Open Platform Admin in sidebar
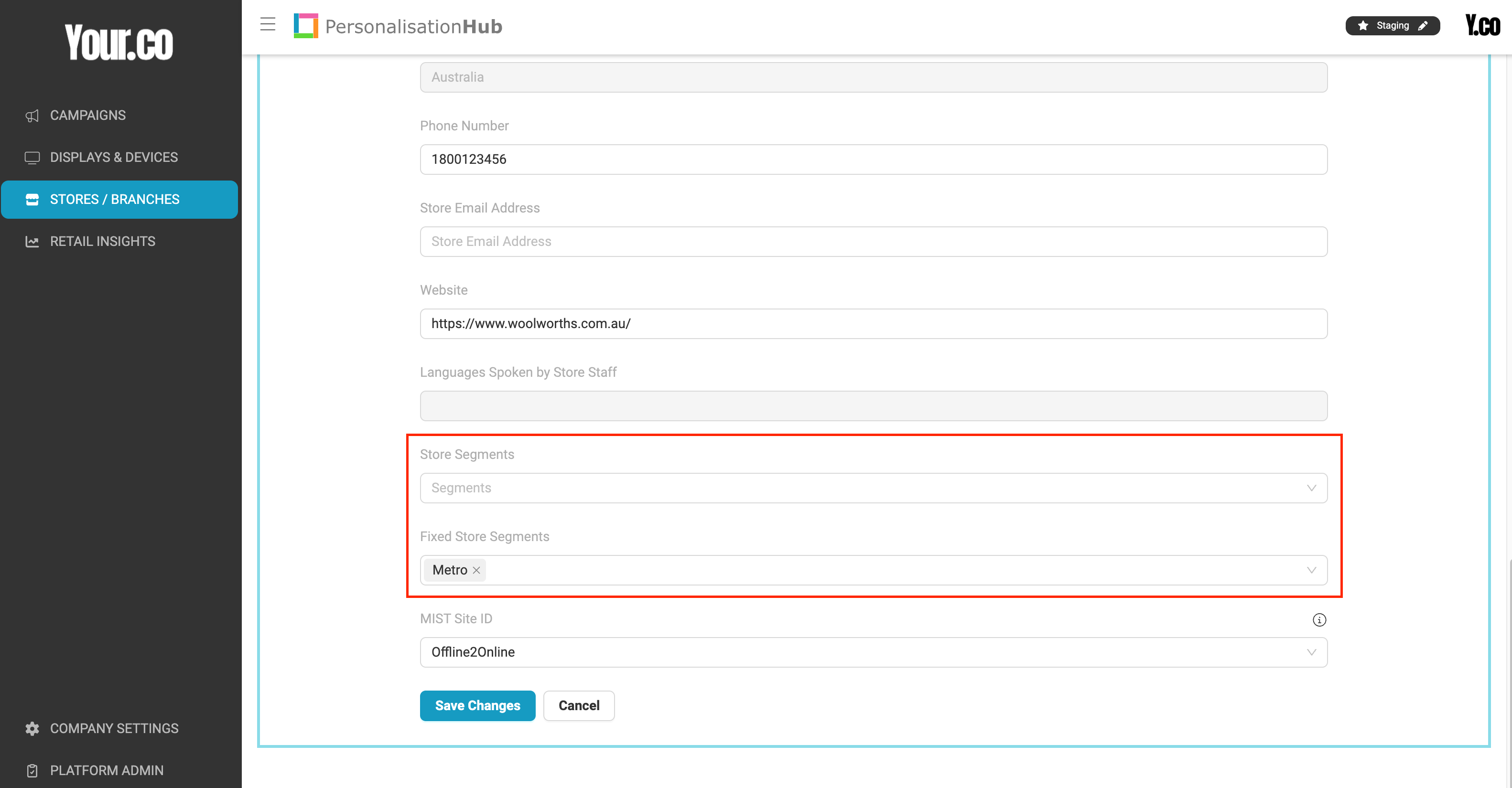The width and height of the screenshot is (1512, 788). [107, 770]
